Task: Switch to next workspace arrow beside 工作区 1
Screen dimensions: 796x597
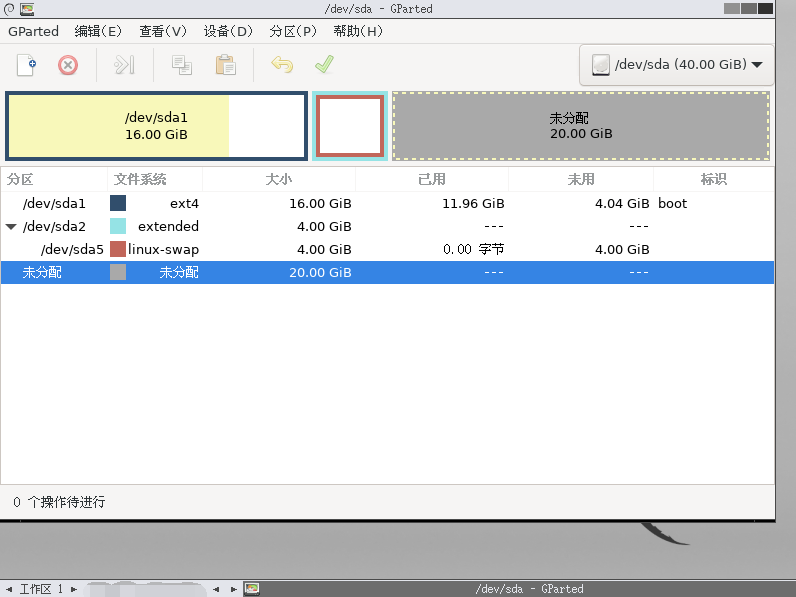Action: coord(74,589)
